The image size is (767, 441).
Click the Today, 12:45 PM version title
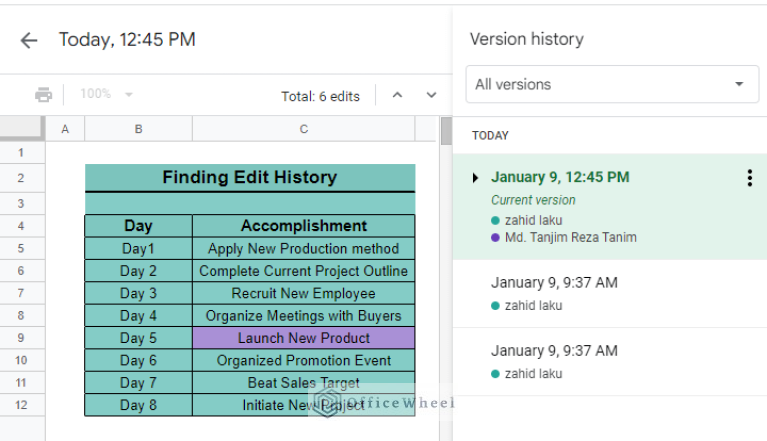pyautogui.click(x=127, y=40)
